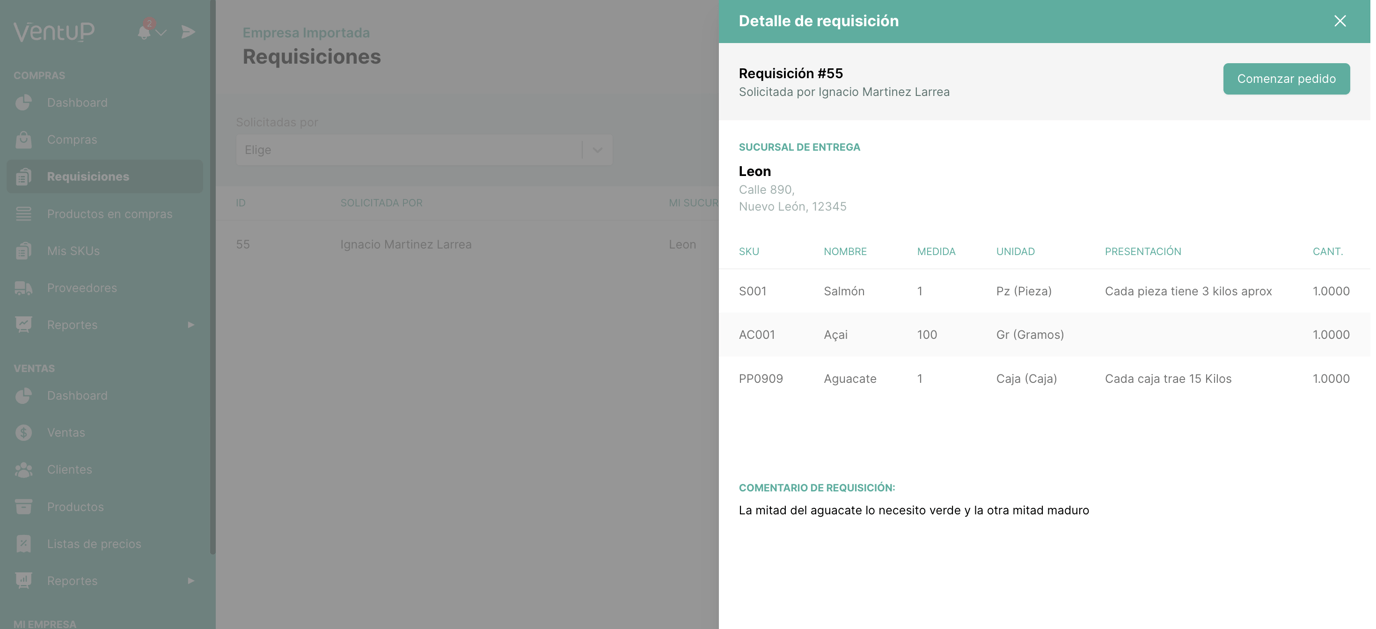Expand the Reportes submenu under Ventas
1376x629 pixels.
(x=191, y=581)
